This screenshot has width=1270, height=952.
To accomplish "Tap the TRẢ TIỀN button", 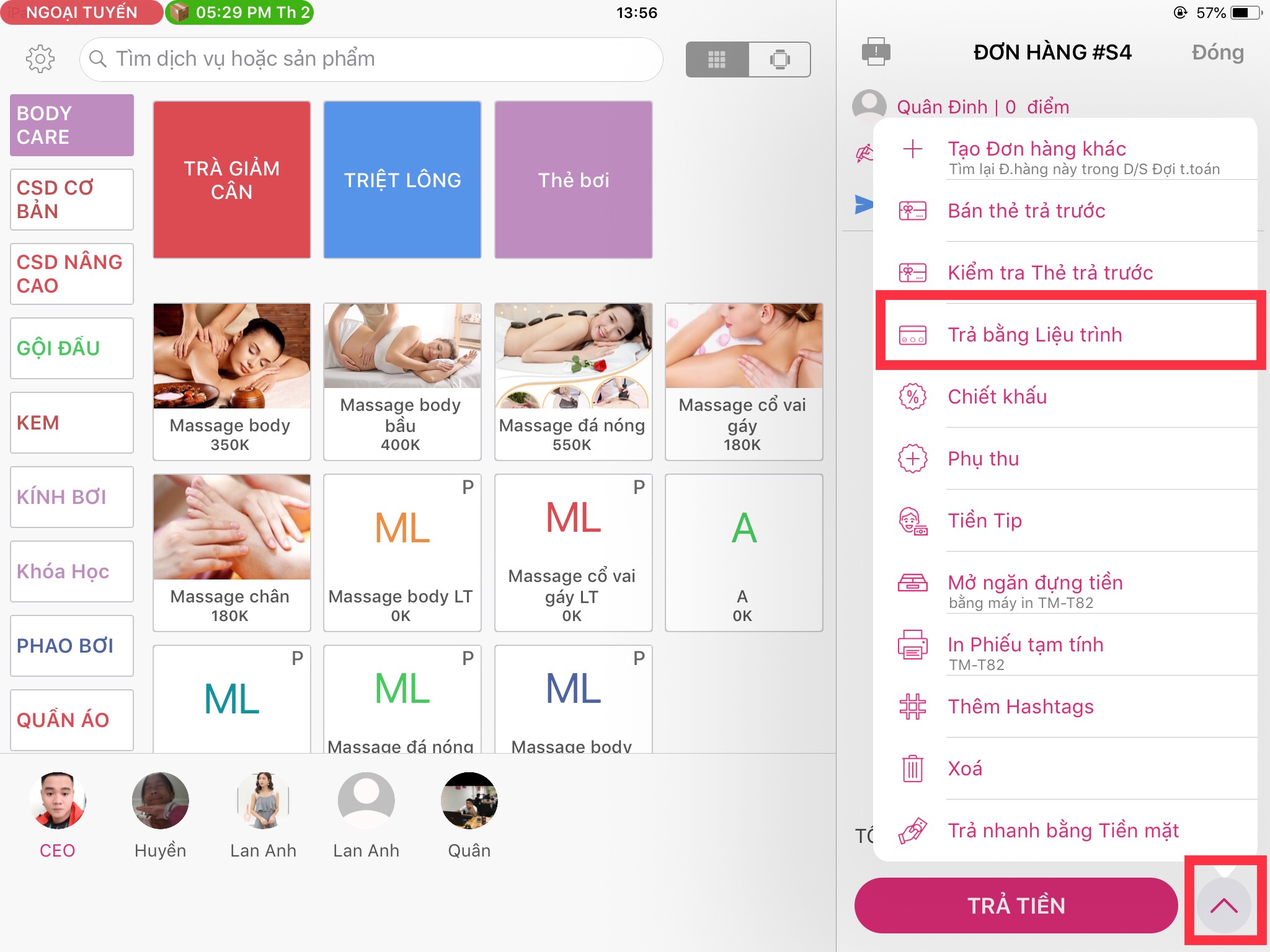I will [1016, 906].
